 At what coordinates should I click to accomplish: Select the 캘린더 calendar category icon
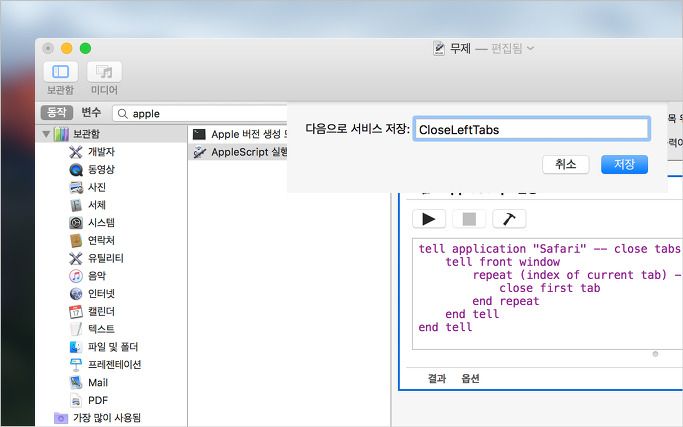(x=76, y=312)
